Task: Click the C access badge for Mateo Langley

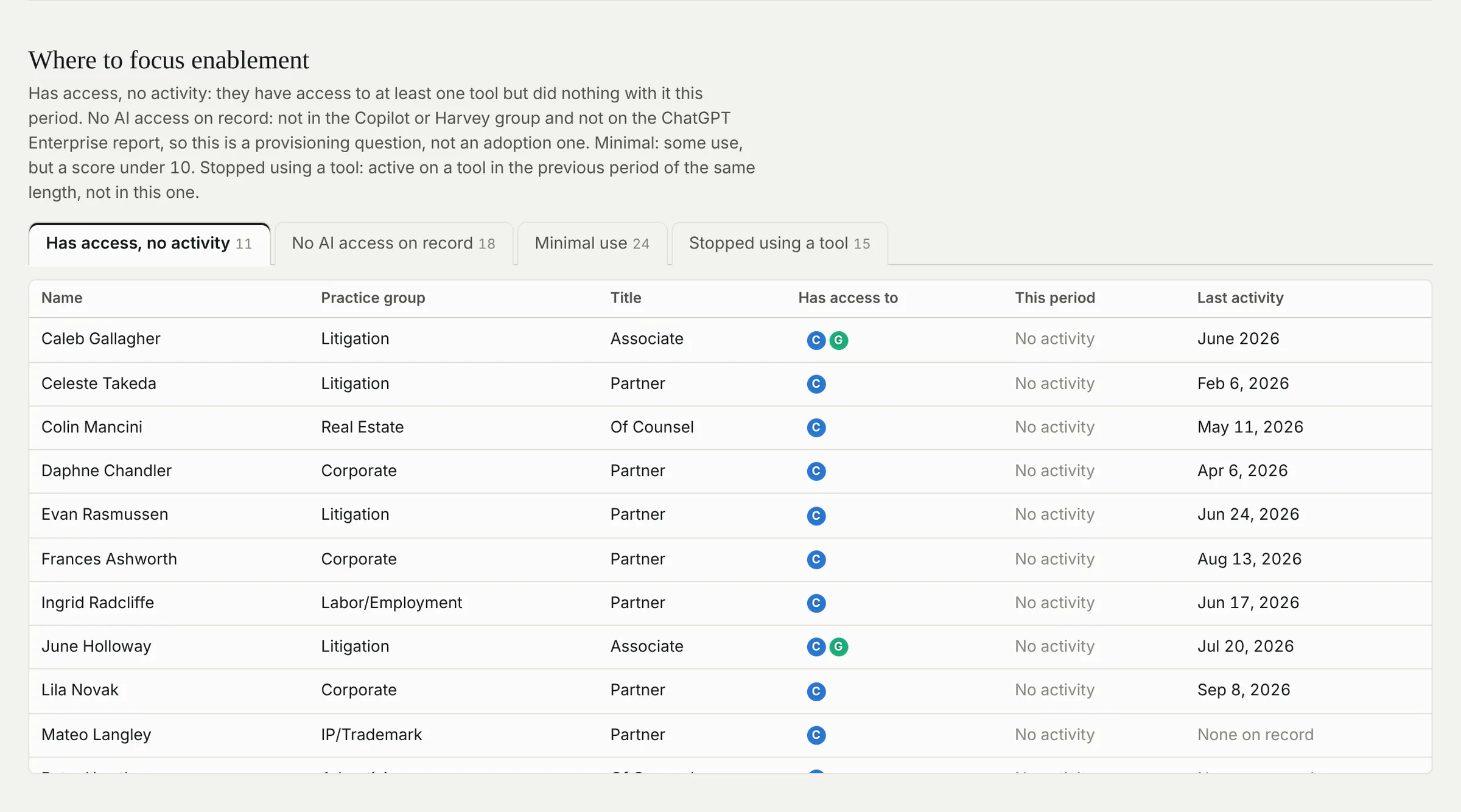Action: pos(816,735)
